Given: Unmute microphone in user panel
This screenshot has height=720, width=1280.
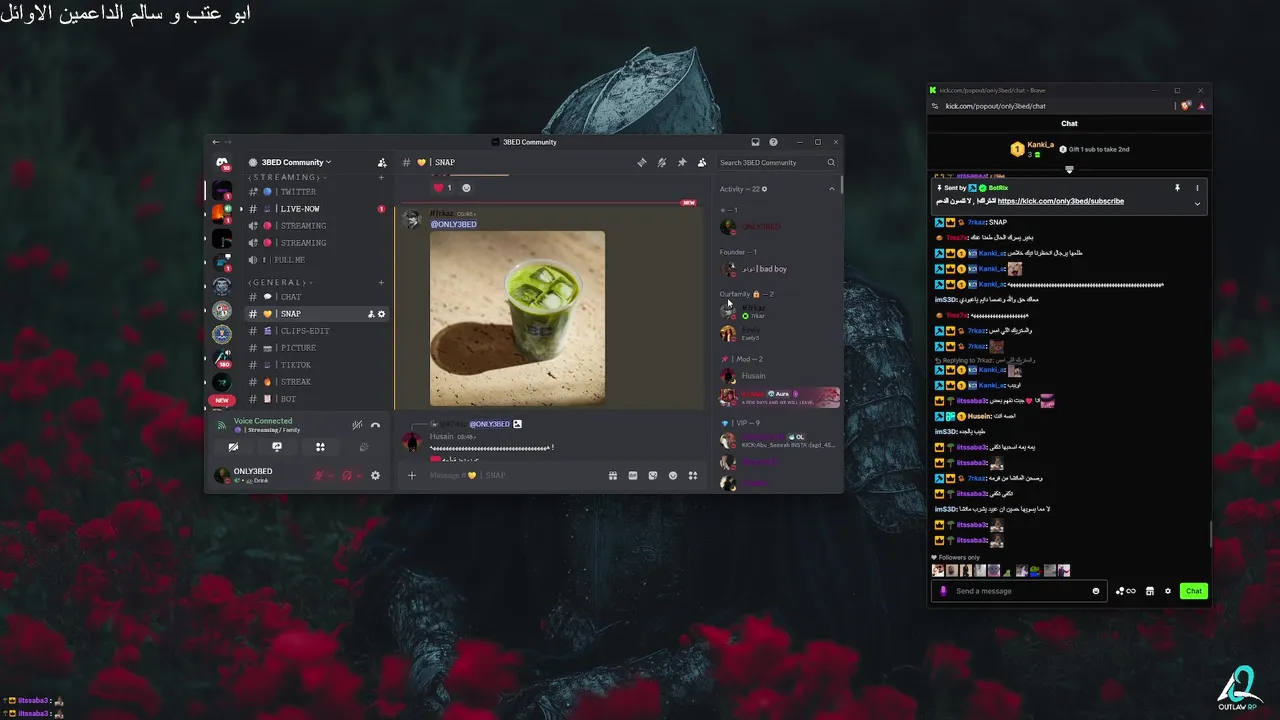Looking at the screenshot, I should click(319, 476).
